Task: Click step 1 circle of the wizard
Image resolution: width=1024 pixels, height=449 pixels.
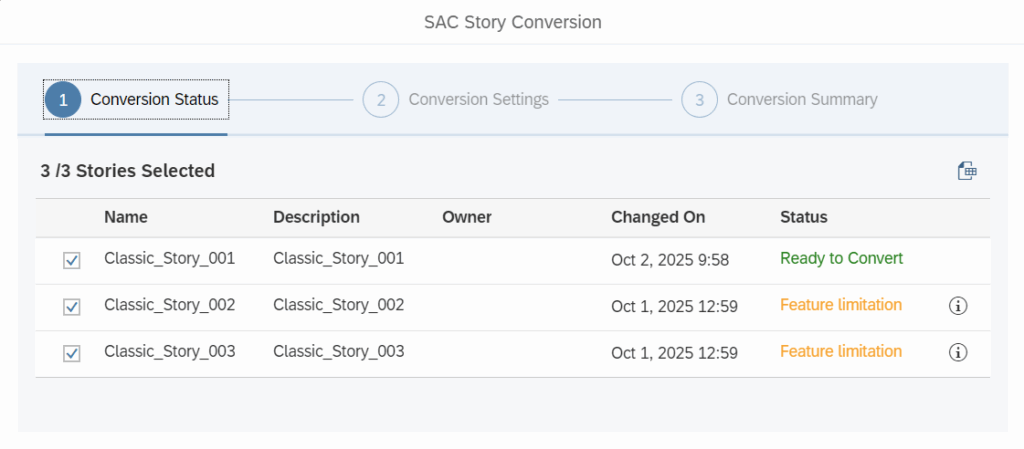Action: [x=63, y=100]
